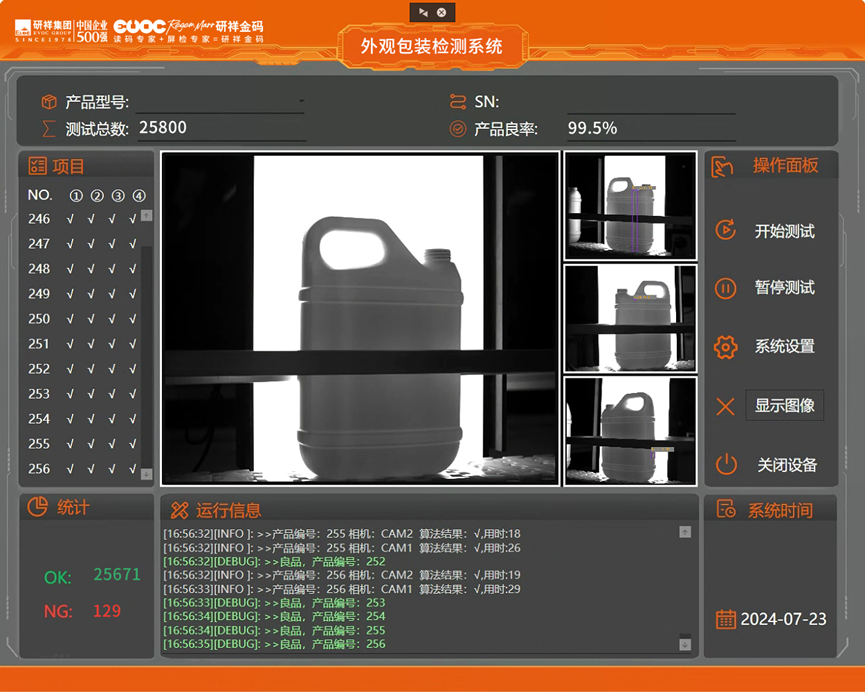Image resolution: width=865 pixels, height=692 pixels.
Task: Click the 运行信息 tools icon
Action: 179,510
